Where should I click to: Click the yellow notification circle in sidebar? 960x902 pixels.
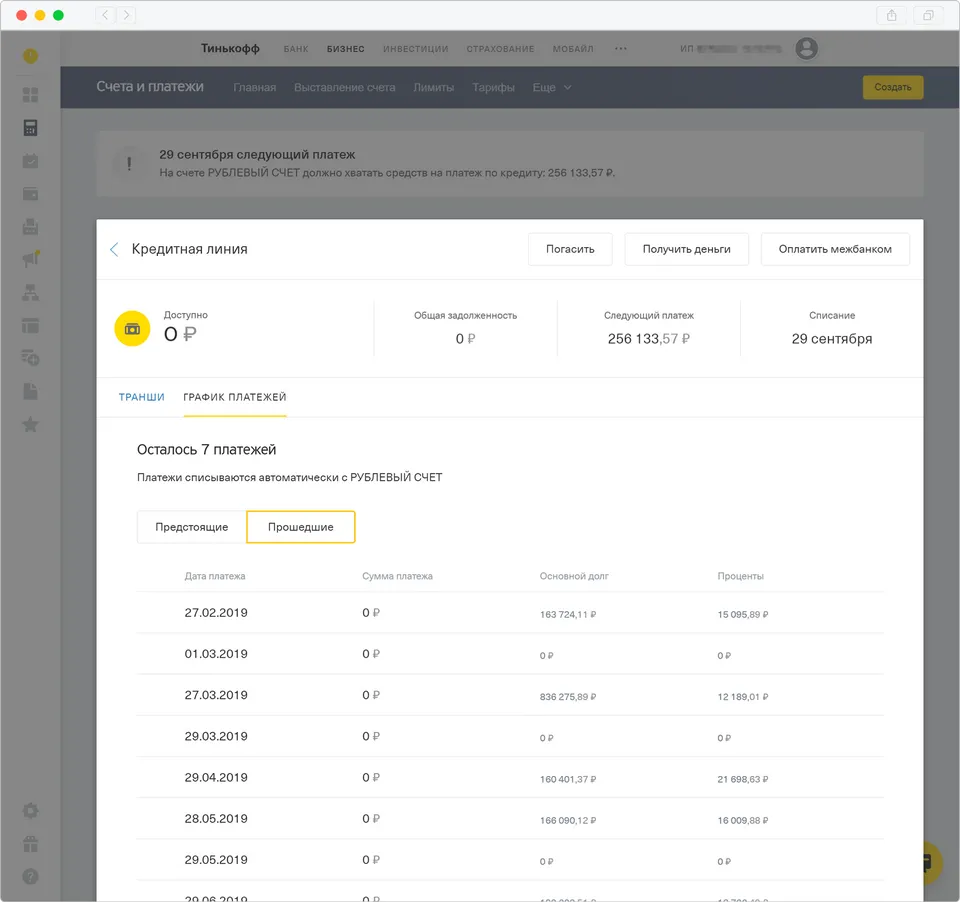(30, 56)
